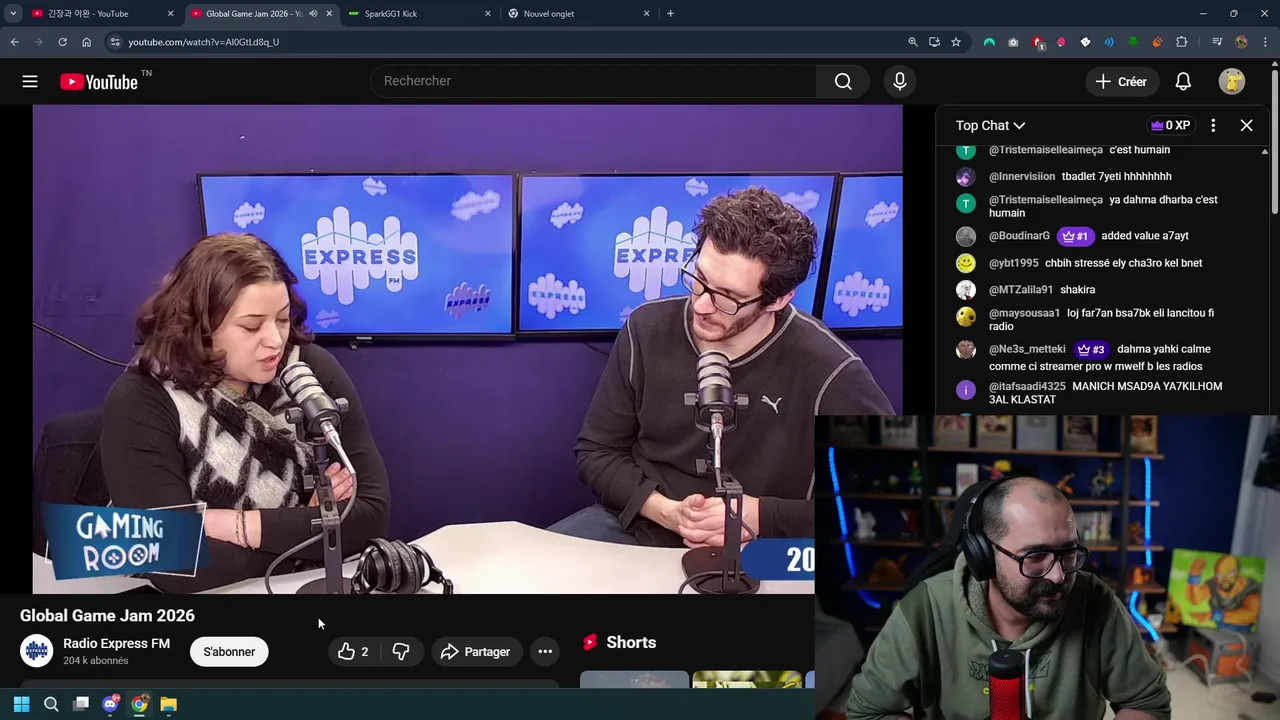Submit search with the magnifier button

click(843, 81)
